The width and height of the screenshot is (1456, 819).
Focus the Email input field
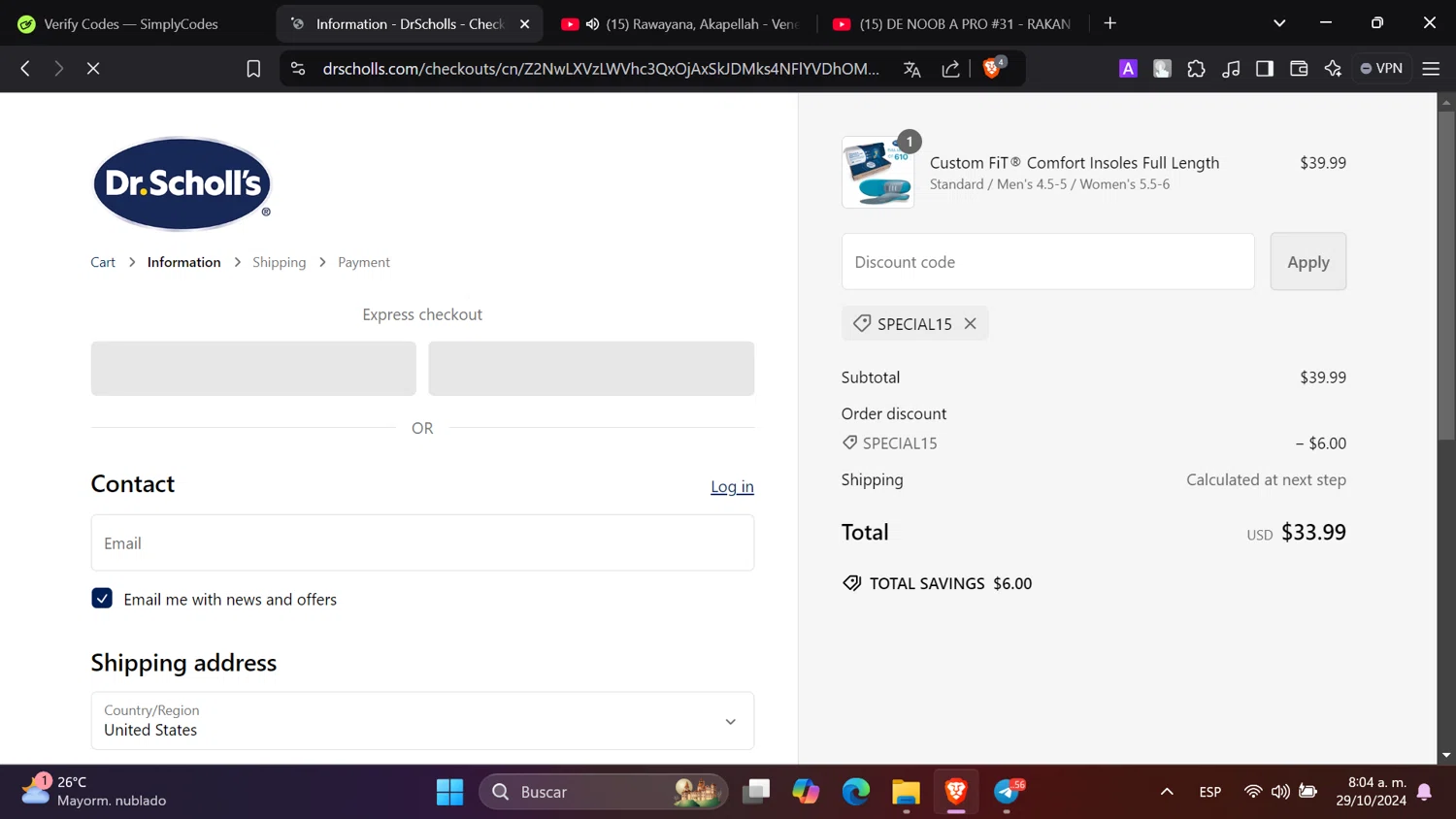pos(422,542)
